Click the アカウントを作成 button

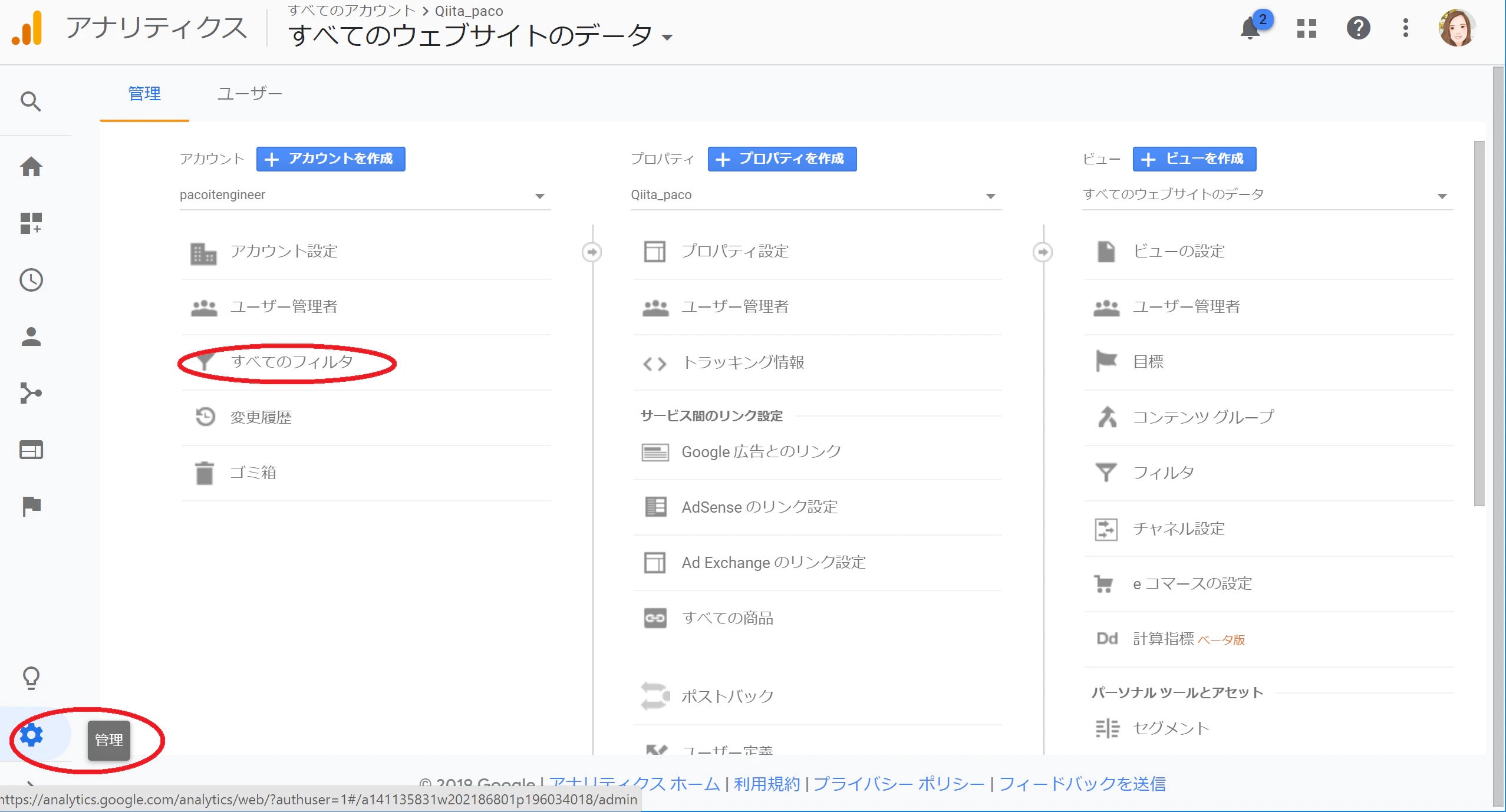[x=331, y=159]
